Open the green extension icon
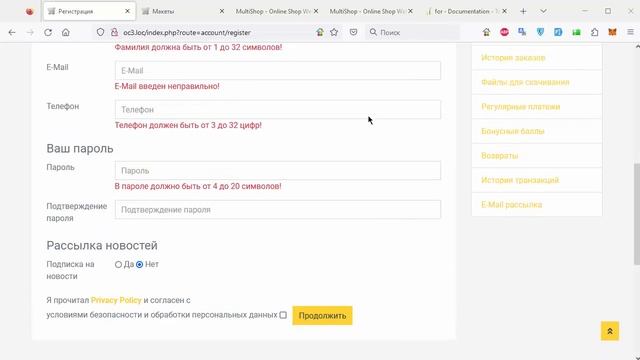Screen dimensions: 640x360 pyautogui.click(x=576, y=32)
